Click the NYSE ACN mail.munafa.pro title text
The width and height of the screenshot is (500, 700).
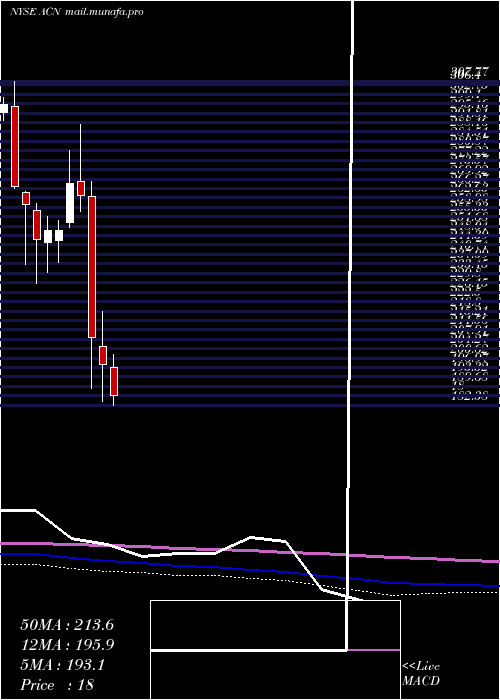pos(77,12)
